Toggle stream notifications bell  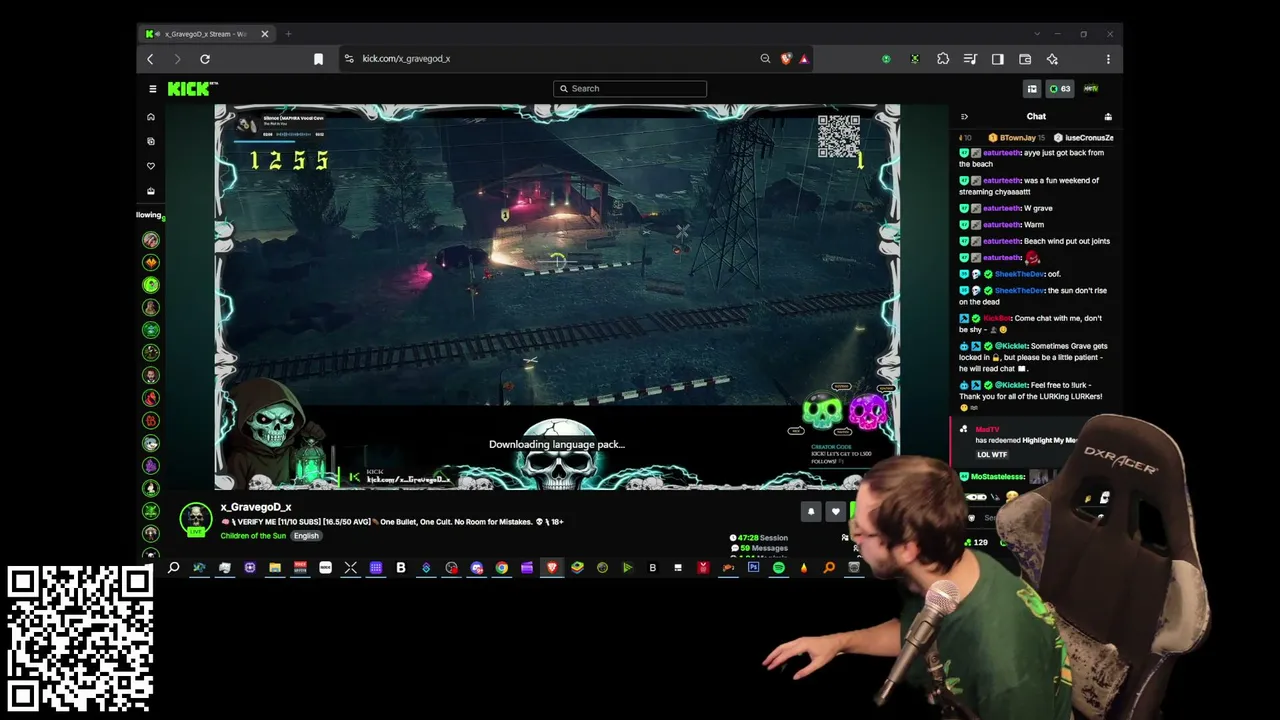tap(811, 512)
